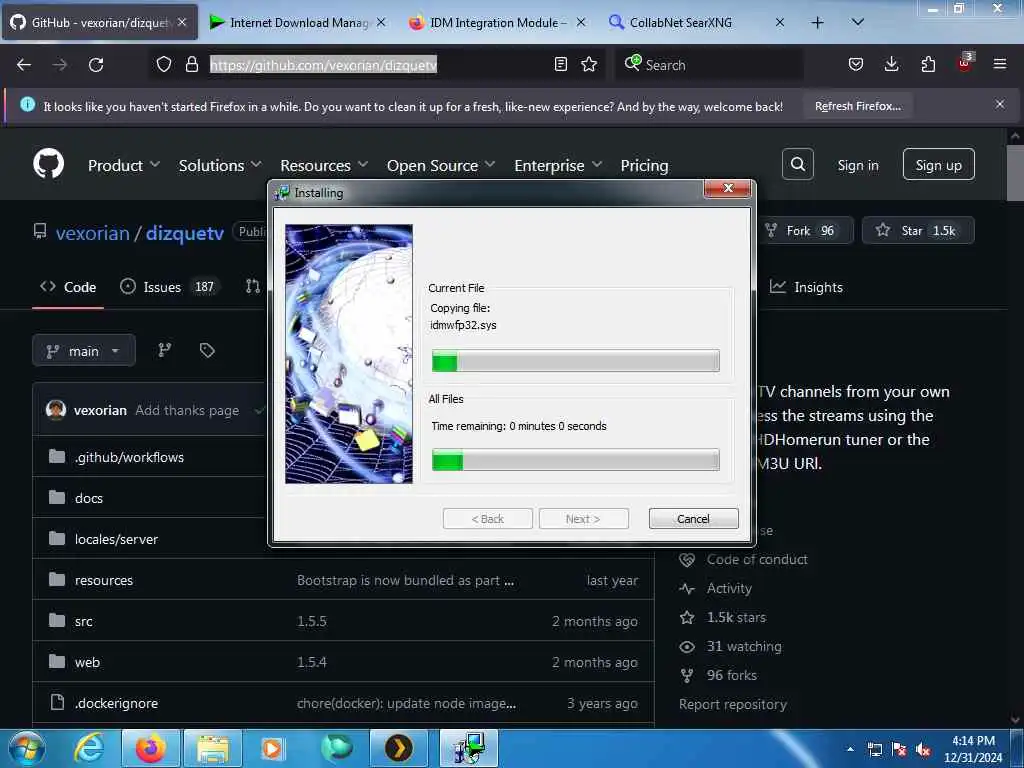Image resolution: width=1024 pixels, height=768 pixels.
Task: Click the Refresh Firefox button
Action: pos(857,106)
